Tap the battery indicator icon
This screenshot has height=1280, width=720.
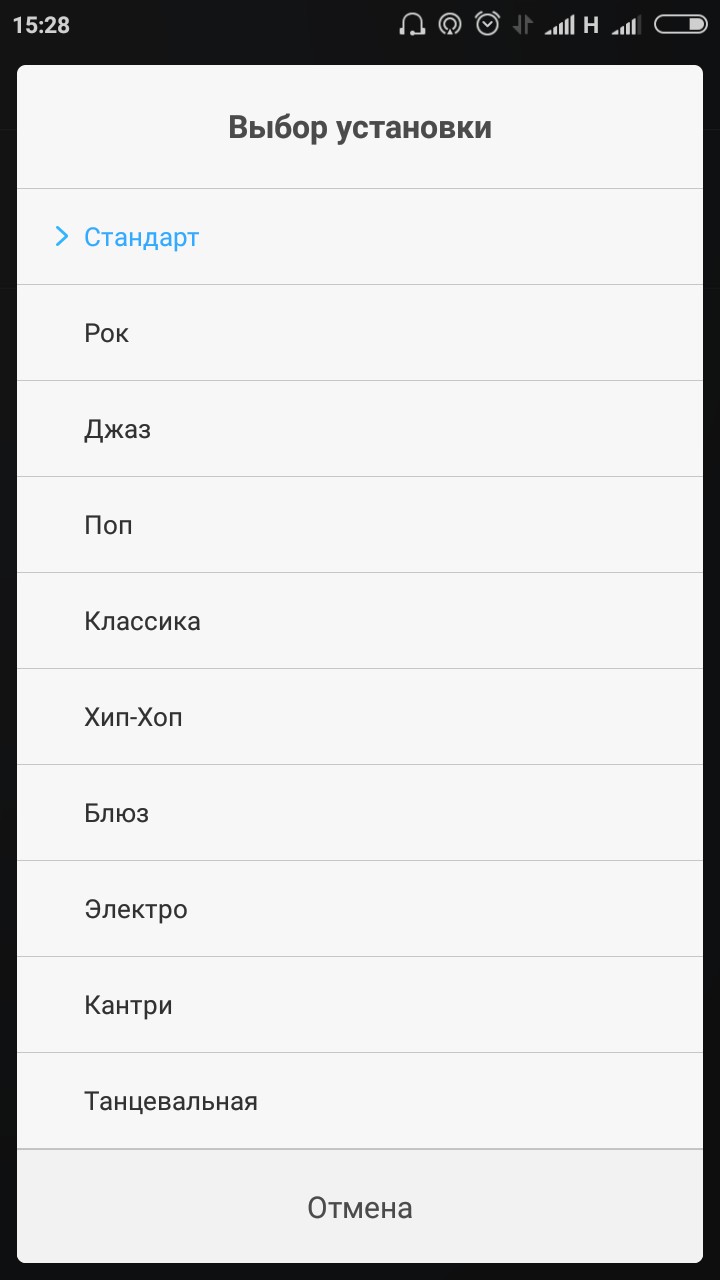(x=680, y=25)
